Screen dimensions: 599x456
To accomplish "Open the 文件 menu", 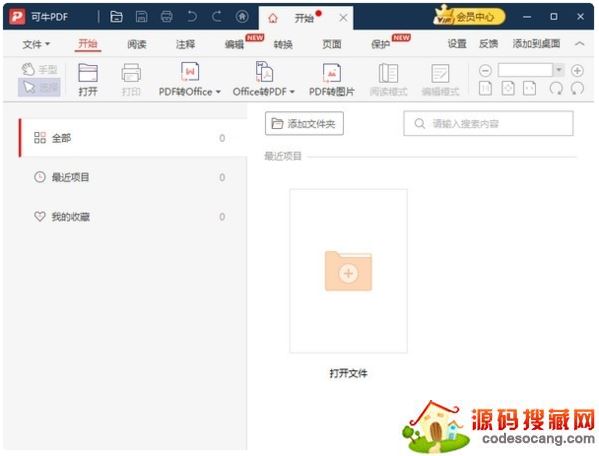I will click(x=36, y=44).
